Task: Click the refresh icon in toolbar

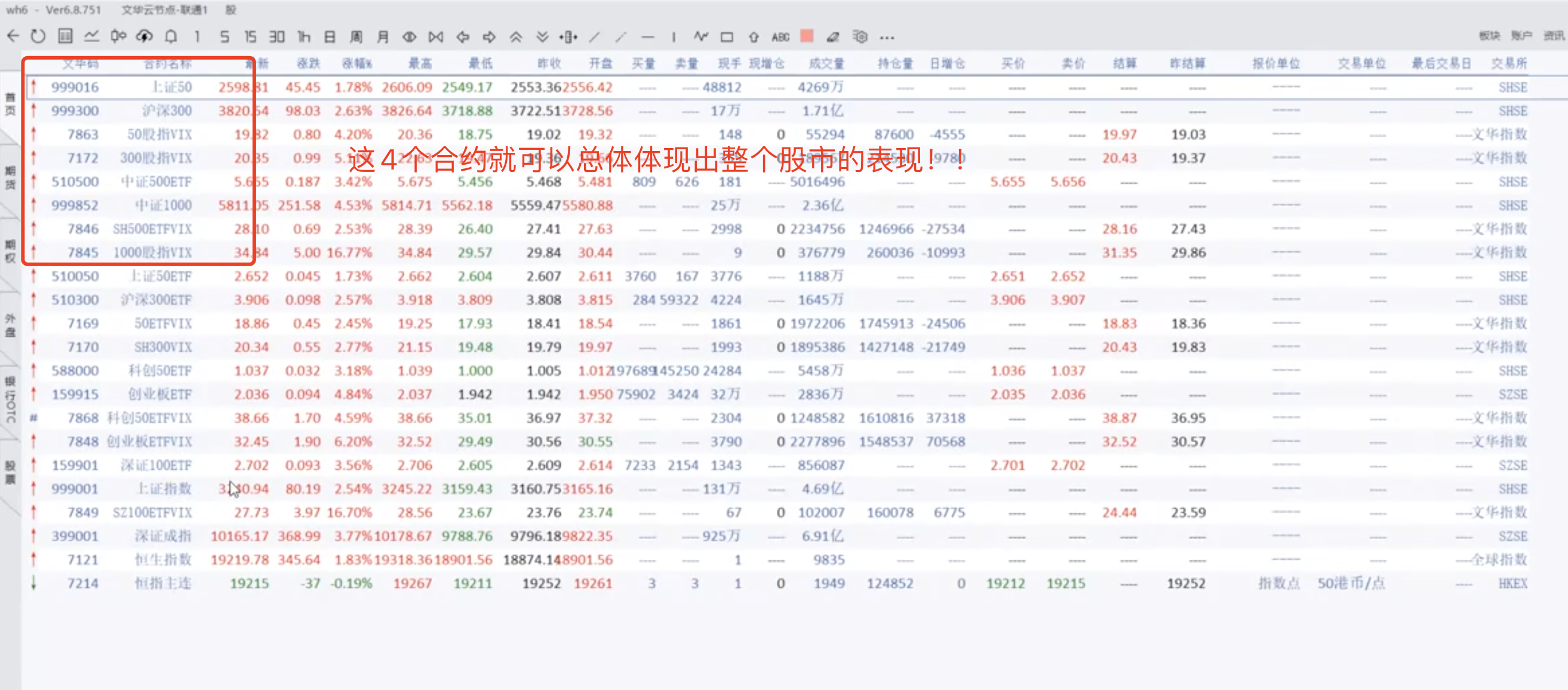Action: 38,36
